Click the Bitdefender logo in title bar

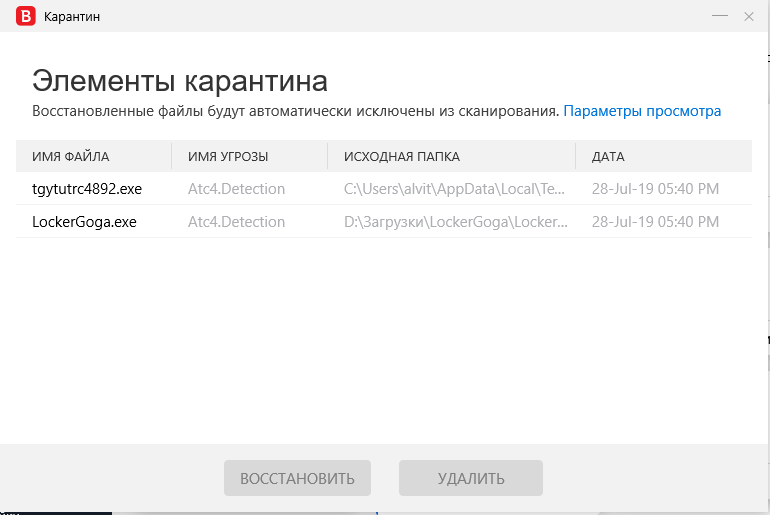point(23,16)
